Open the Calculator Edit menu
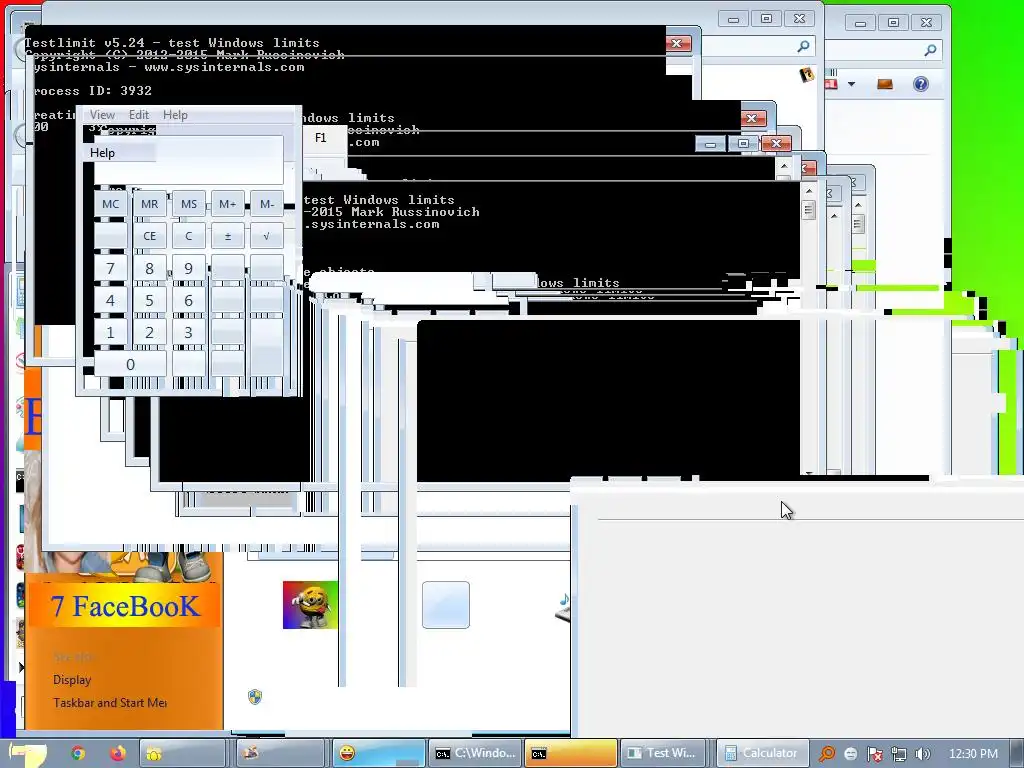The width and height of the screenshot is (1024, 768). click(138, 115)
